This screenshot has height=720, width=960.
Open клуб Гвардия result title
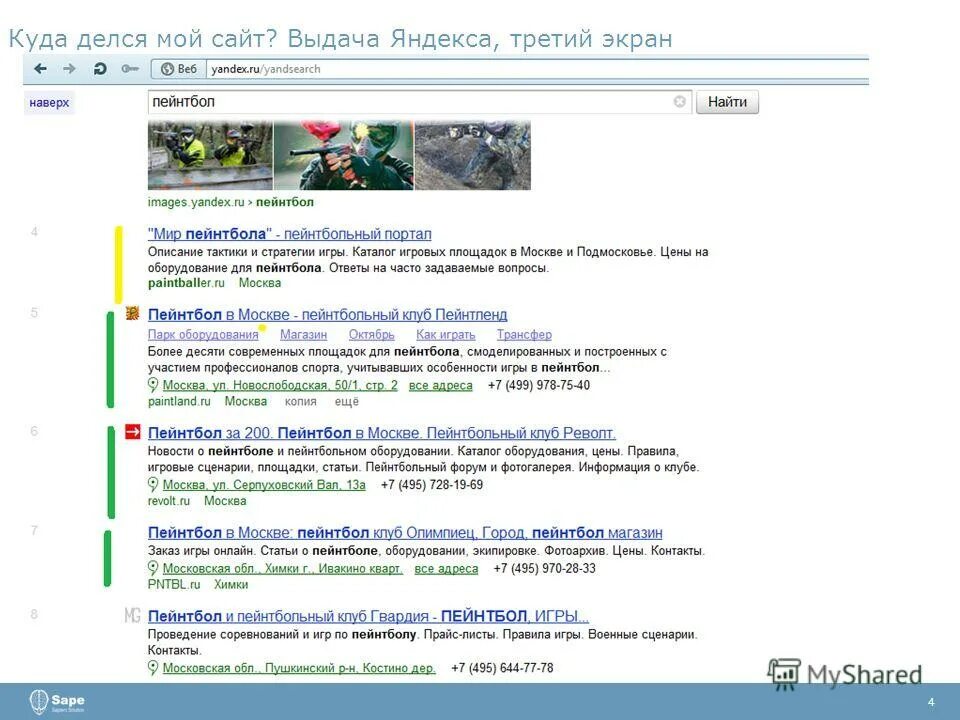click(368, 616)
